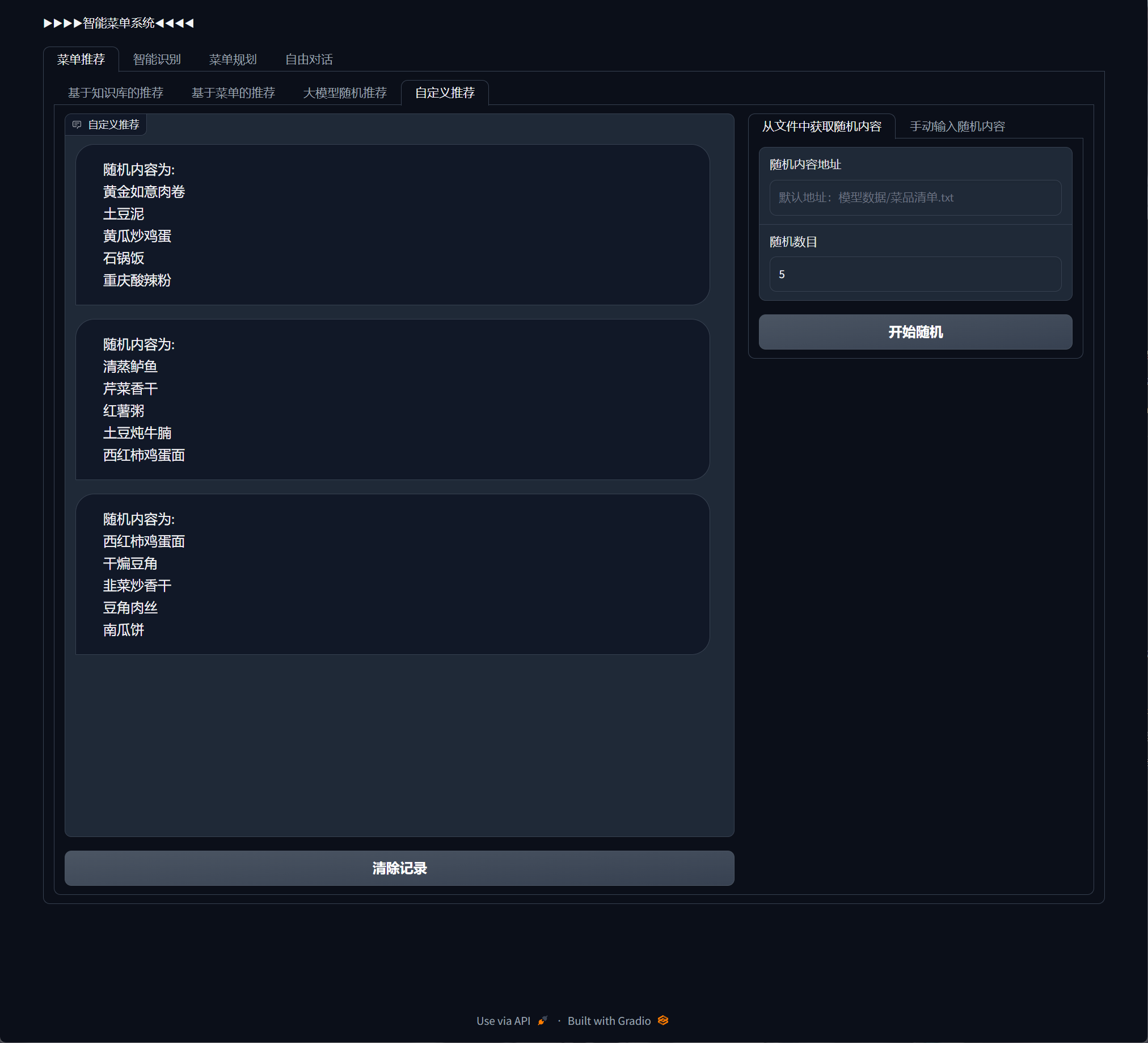Switch to the 智能识别 tab
Viewport: 1148px width, 1043px height.
click(x=157, y=59)
